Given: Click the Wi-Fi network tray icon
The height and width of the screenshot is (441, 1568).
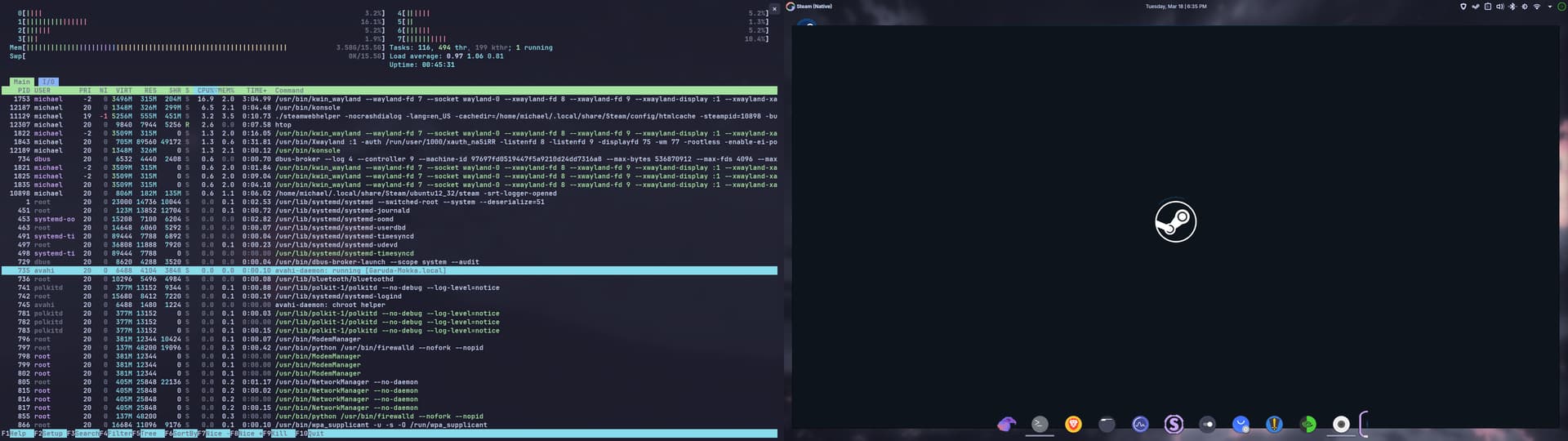Looking at the screenshot, I should [1536, 7].
